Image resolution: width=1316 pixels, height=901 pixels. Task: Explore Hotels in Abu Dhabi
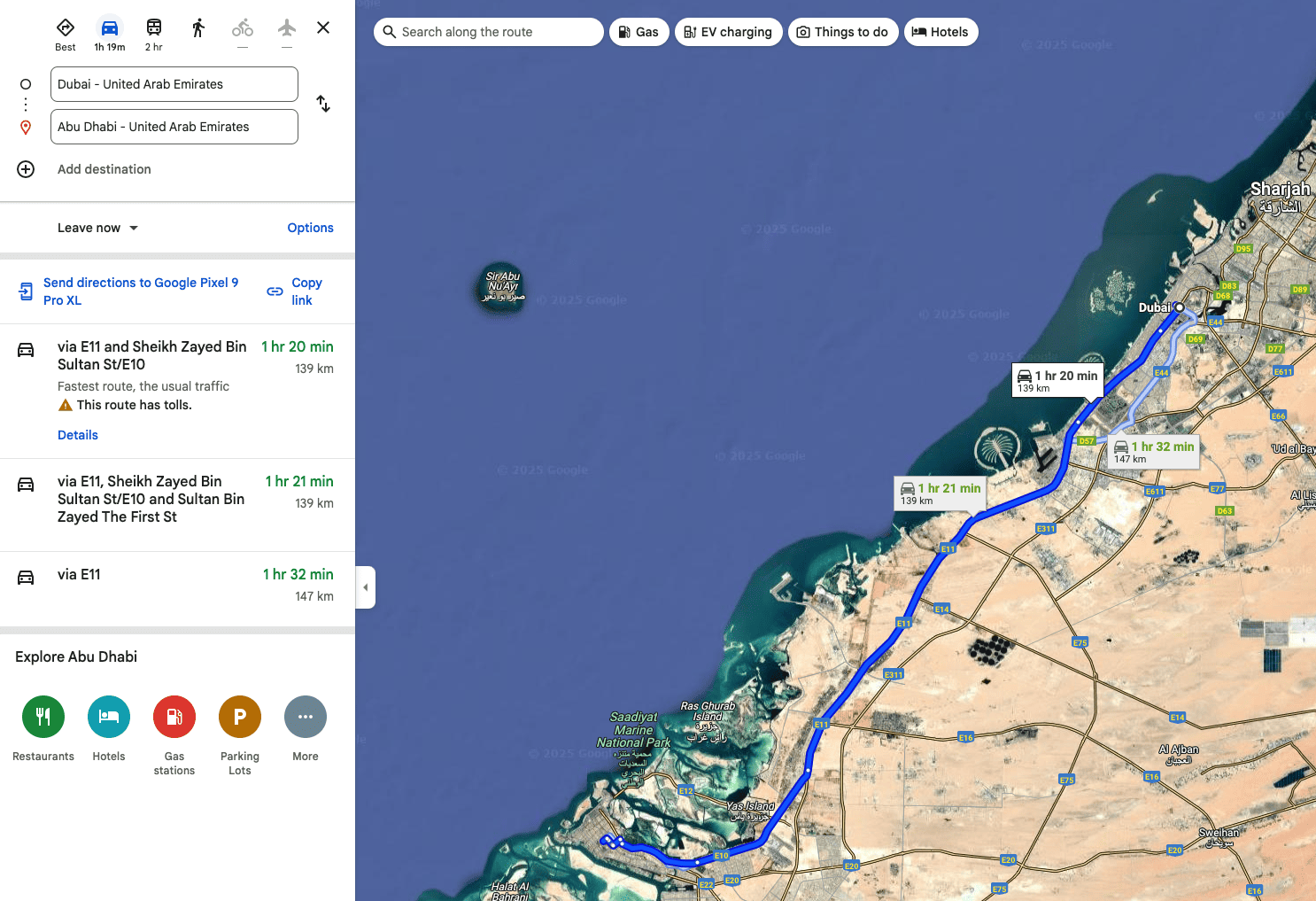[109, 717]
